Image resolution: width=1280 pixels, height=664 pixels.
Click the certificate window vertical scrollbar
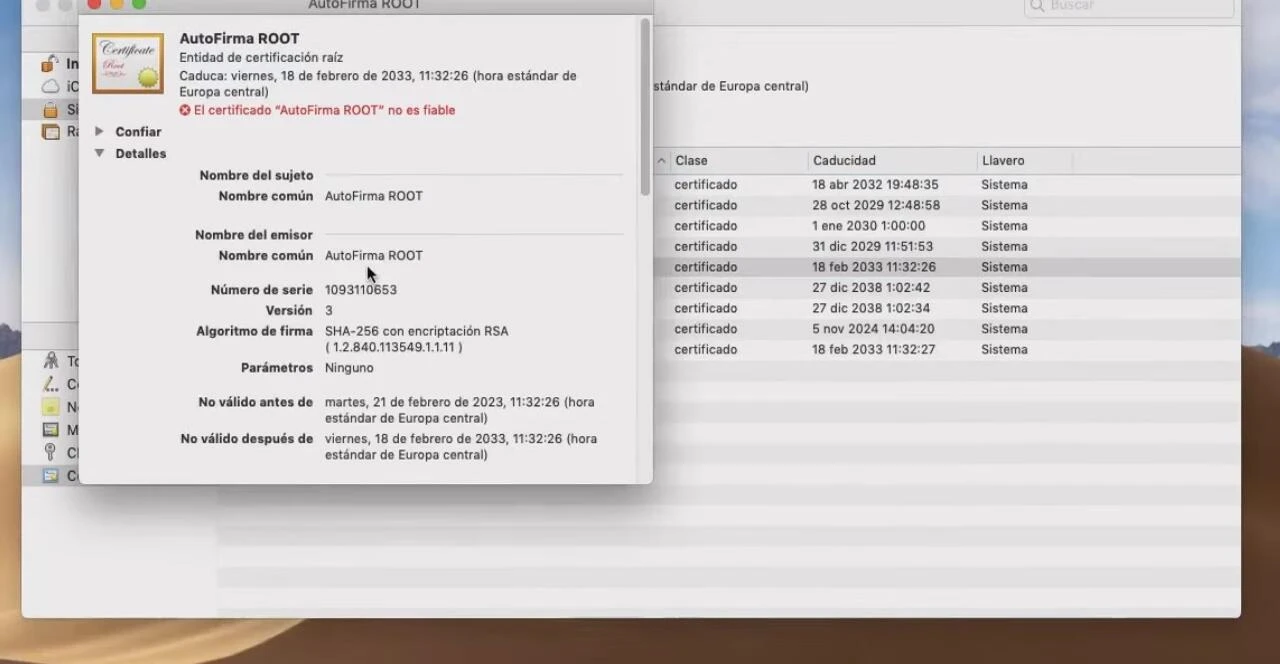pos(645,108)
